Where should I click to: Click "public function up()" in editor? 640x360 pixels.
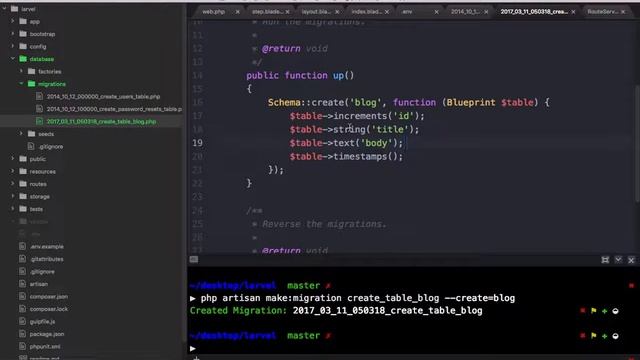300,76
